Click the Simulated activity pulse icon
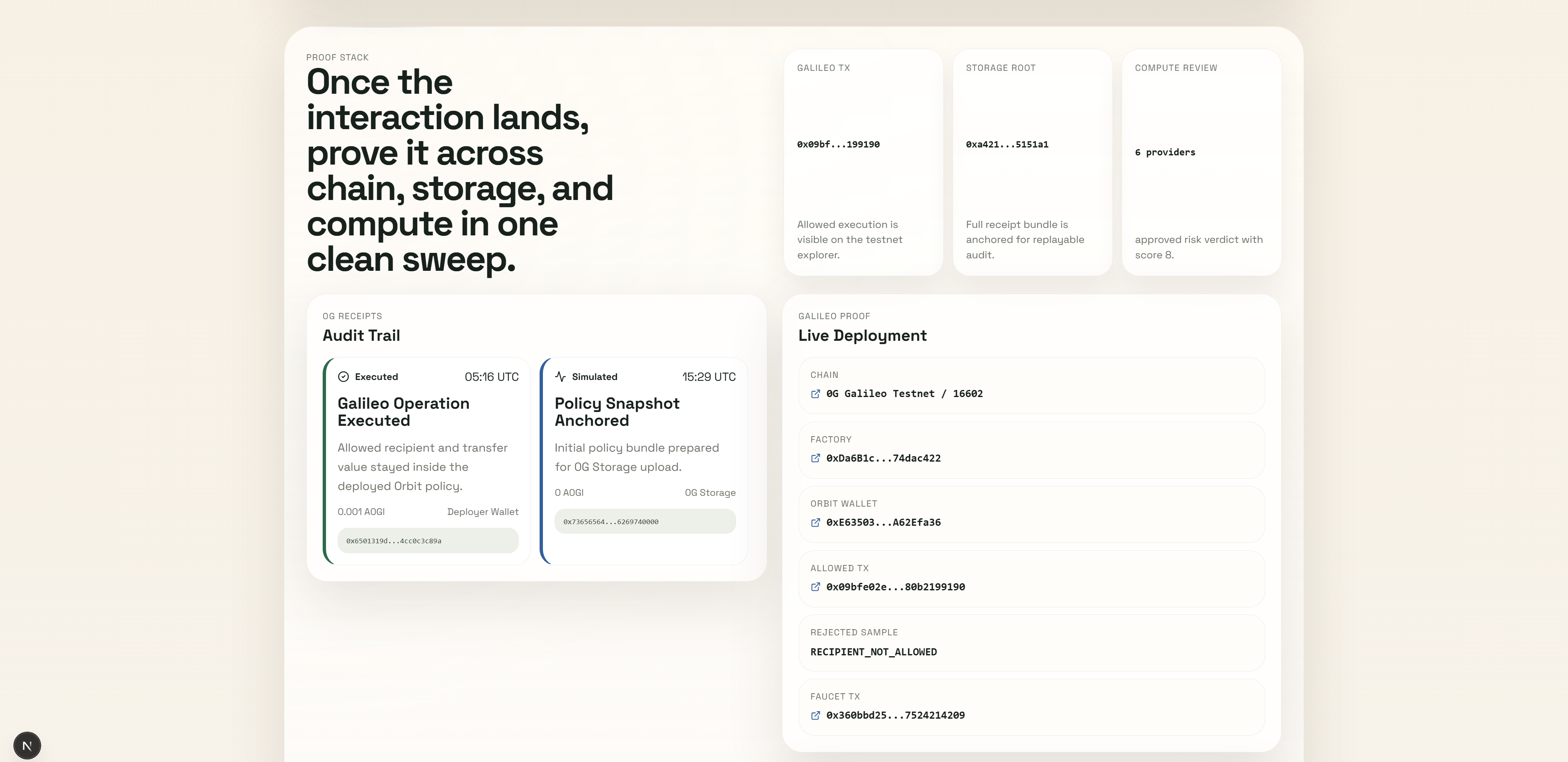This screenshot has width=1568, height=762. pyautogui.click(x=560, y=377)
